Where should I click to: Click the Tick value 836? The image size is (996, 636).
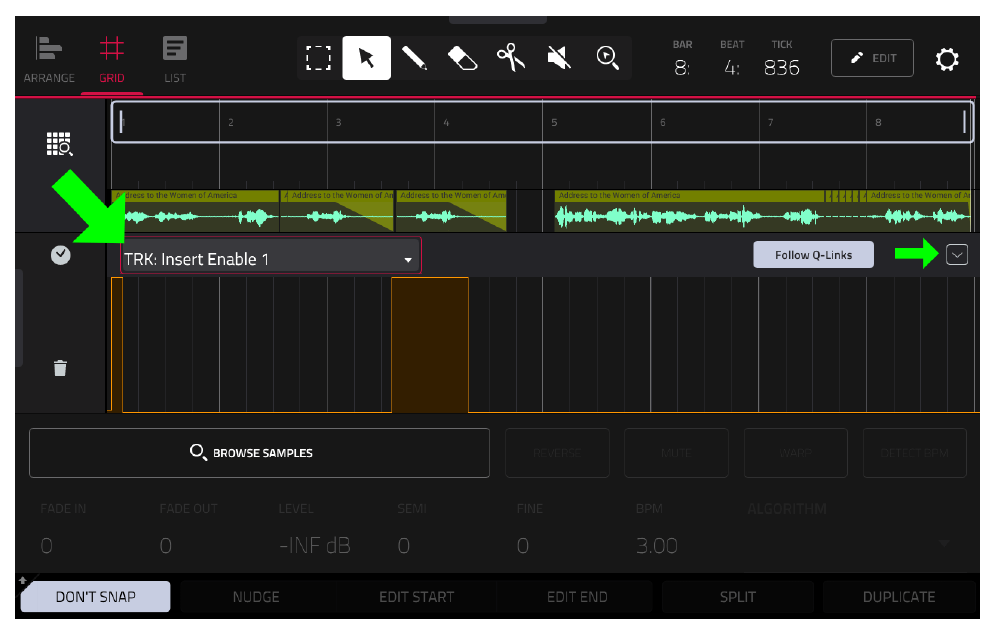(x=781, y=67)
